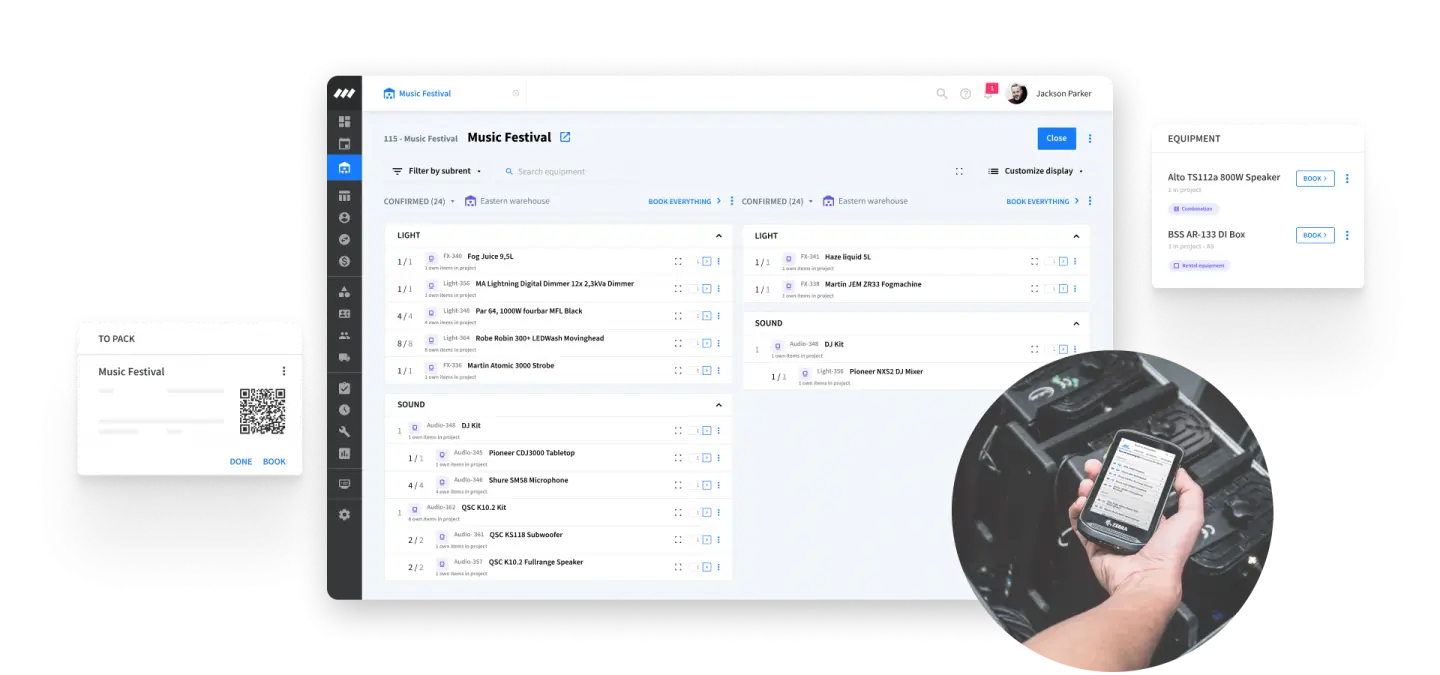The image size is (1440, 675).
Task: Open the dollar sign financial sidebar icon
Action: (x=344, y=261)
